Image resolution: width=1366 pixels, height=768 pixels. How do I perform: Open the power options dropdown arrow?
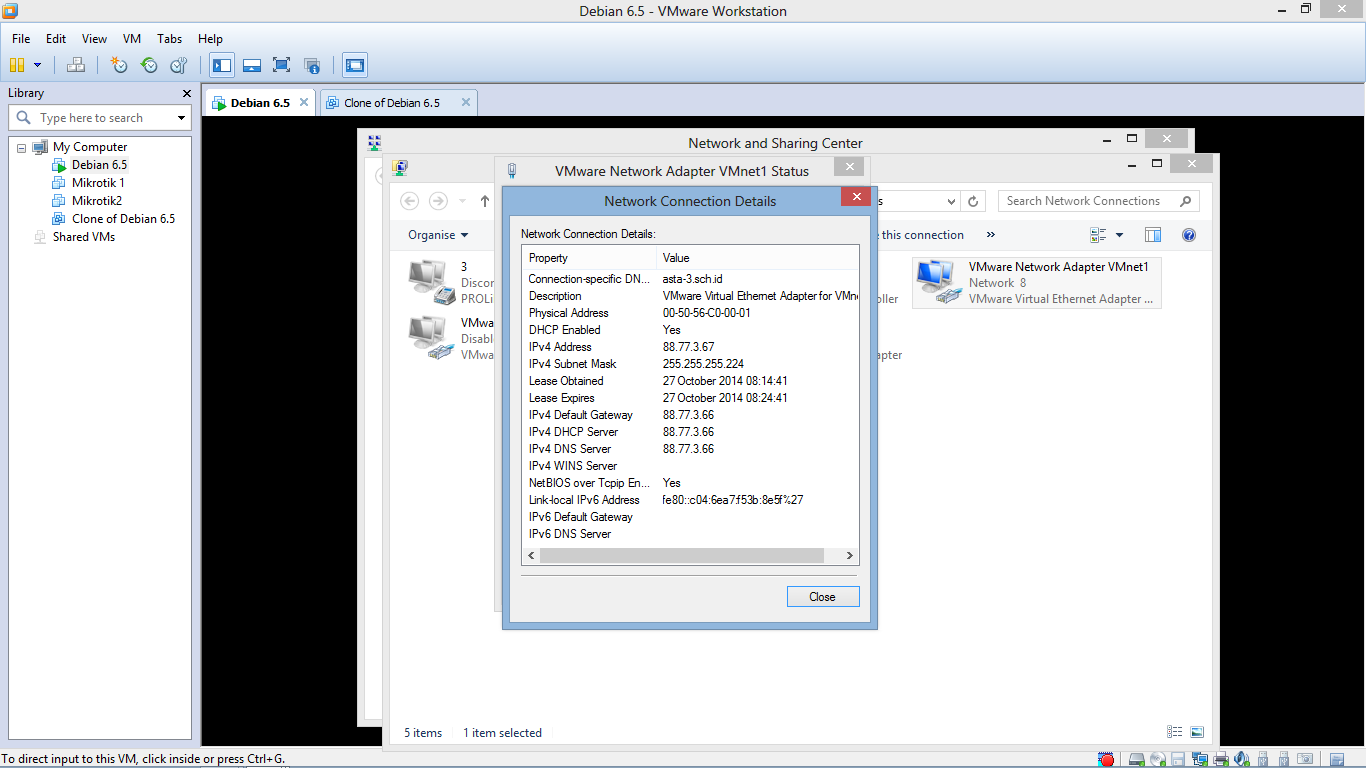38,65
